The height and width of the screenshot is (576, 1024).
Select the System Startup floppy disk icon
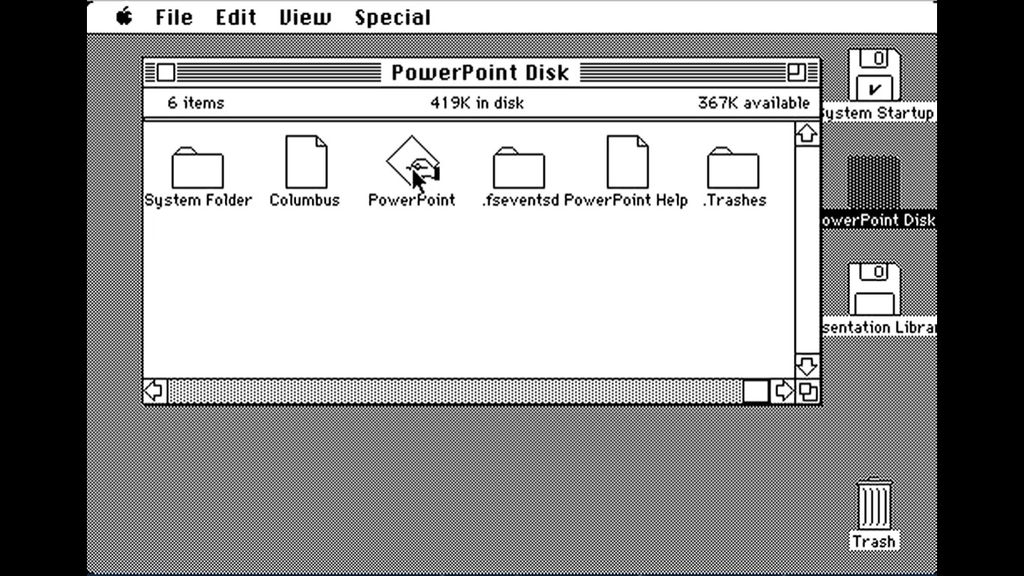coord(874,74)
